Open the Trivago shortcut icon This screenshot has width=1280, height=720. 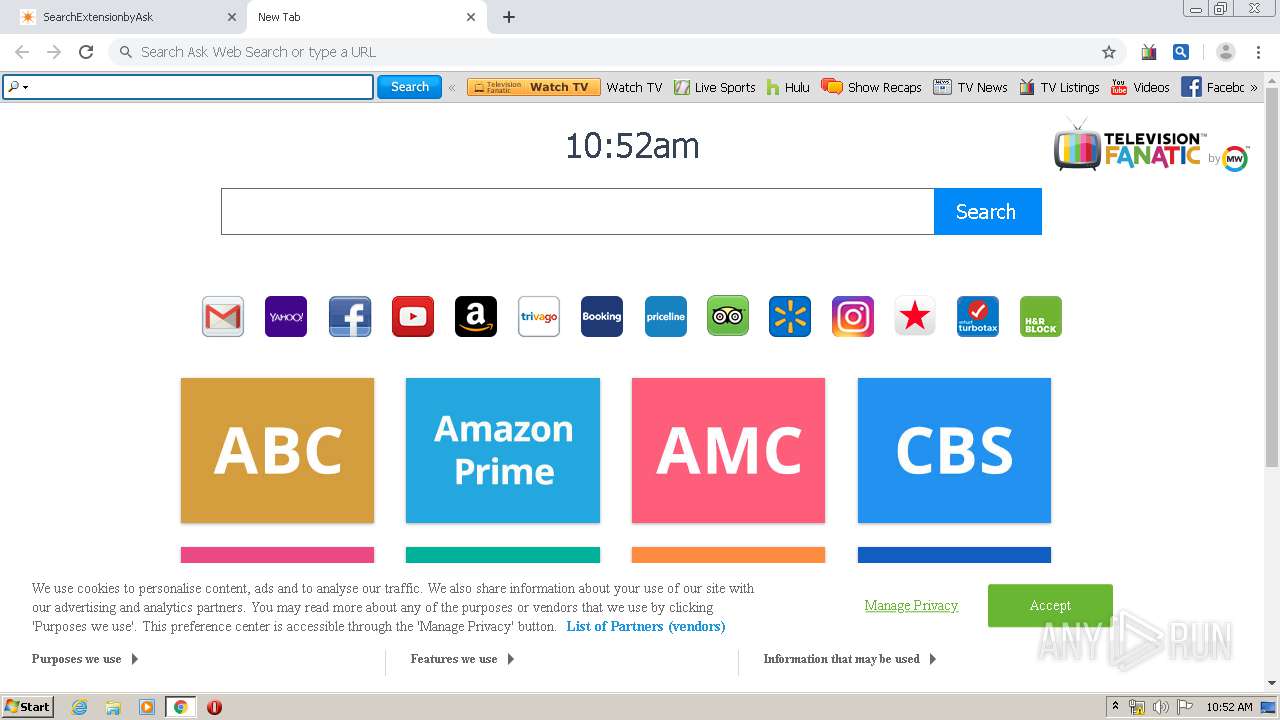pos(539,317)
